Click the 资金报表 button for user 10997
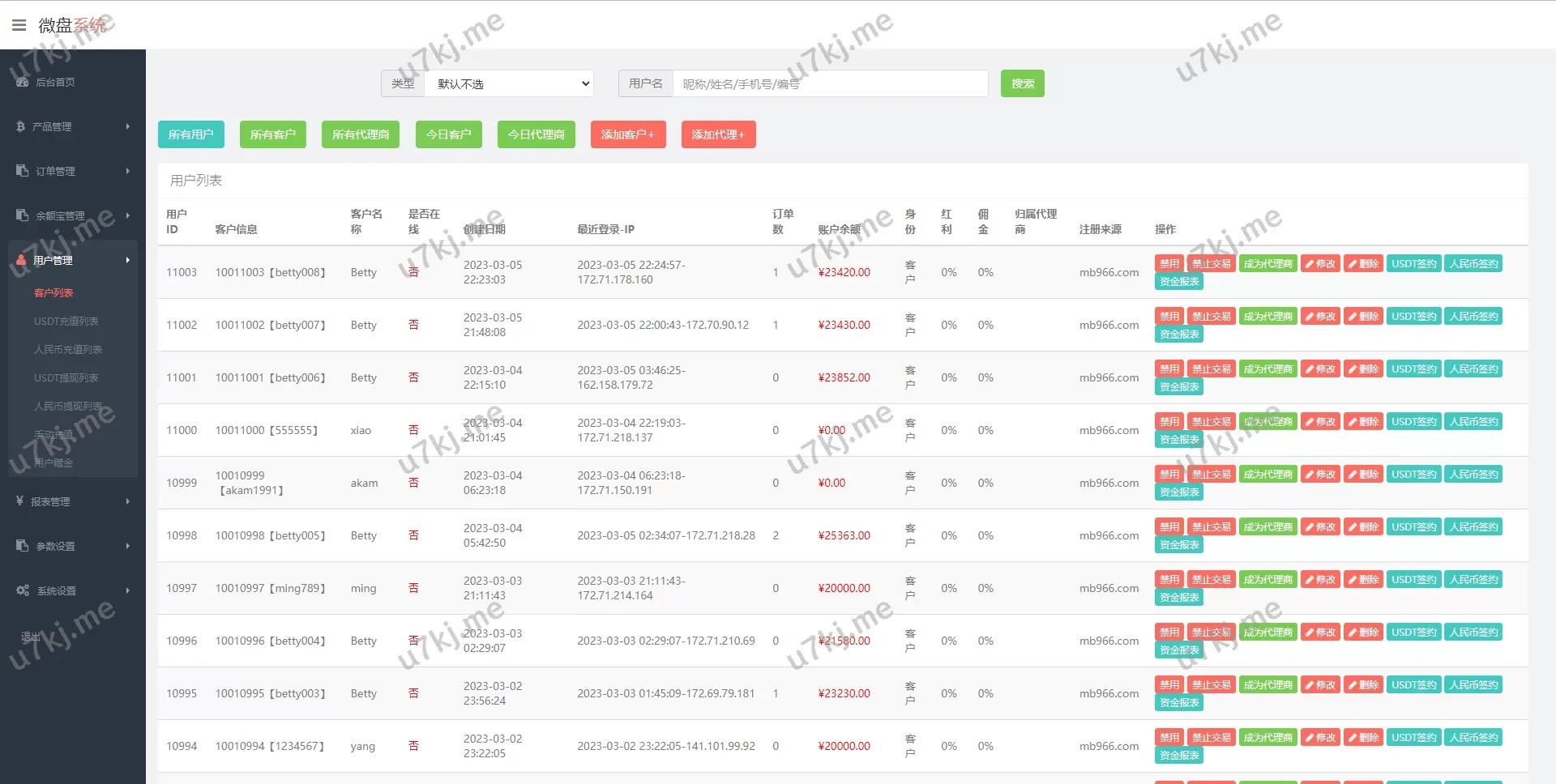This screenshot has width=1556, height=784. coord(1178,598)
